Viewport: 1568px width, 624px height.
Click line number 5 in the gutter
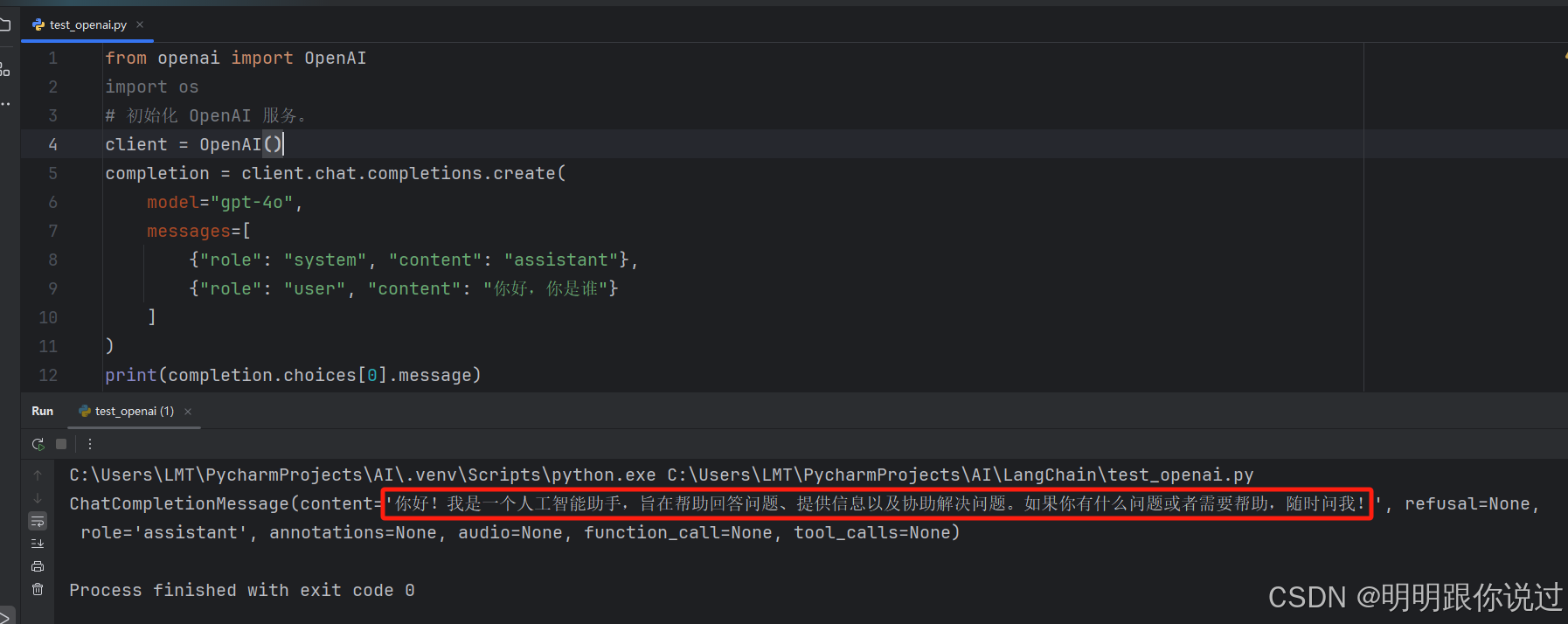tap(53, 173)
